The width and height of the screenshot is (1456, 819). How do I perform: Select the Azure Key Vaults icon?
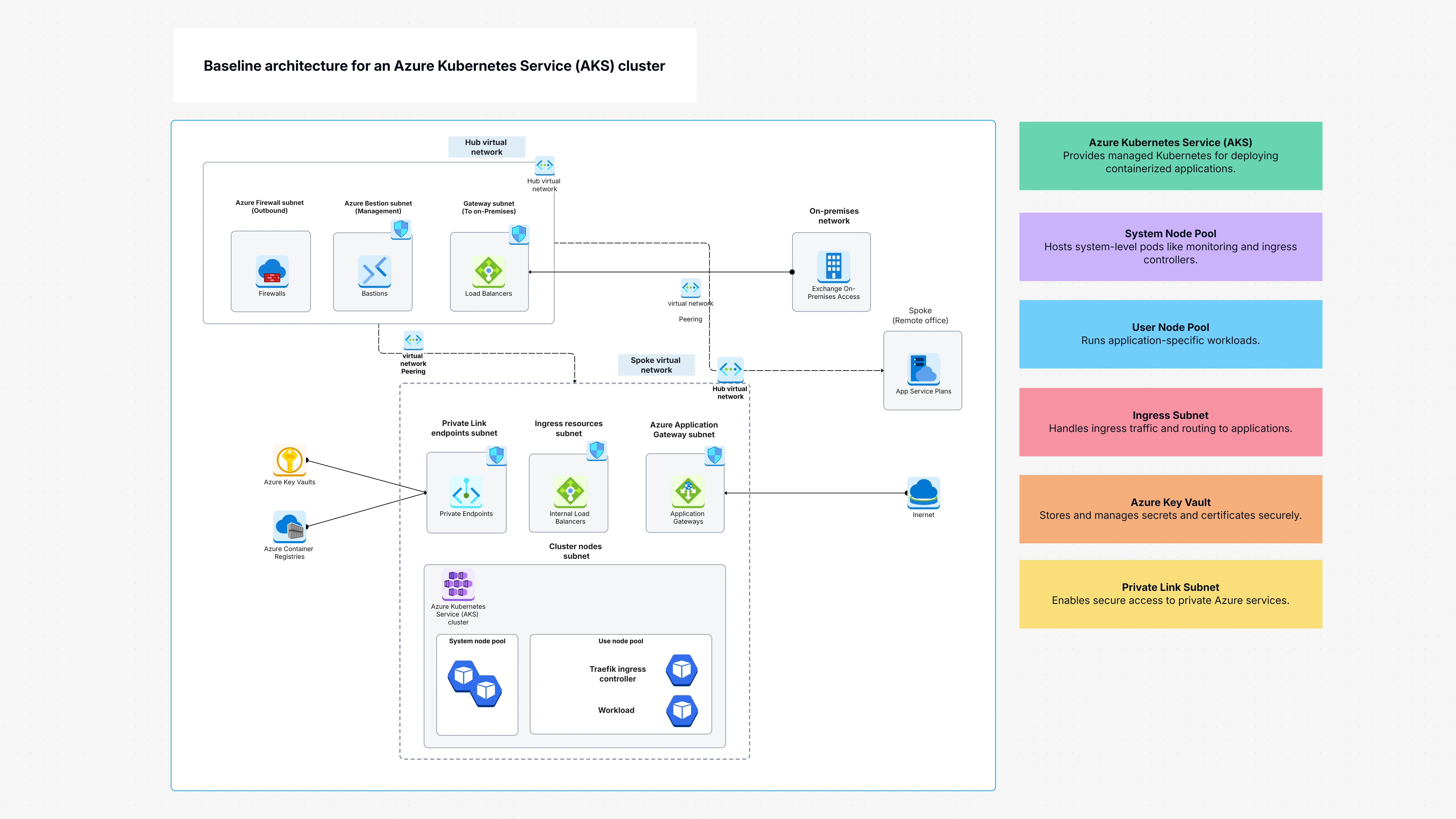click(289, 460)
